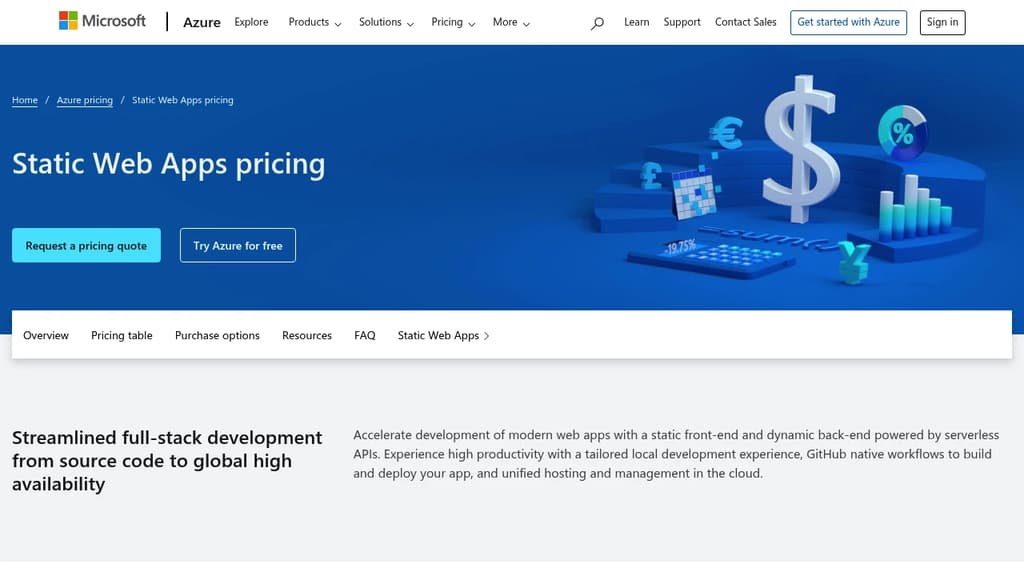This screenshot has height=576, width=1024.
Task: Click Request a pricing quote button
Action: tap(86, 246)
